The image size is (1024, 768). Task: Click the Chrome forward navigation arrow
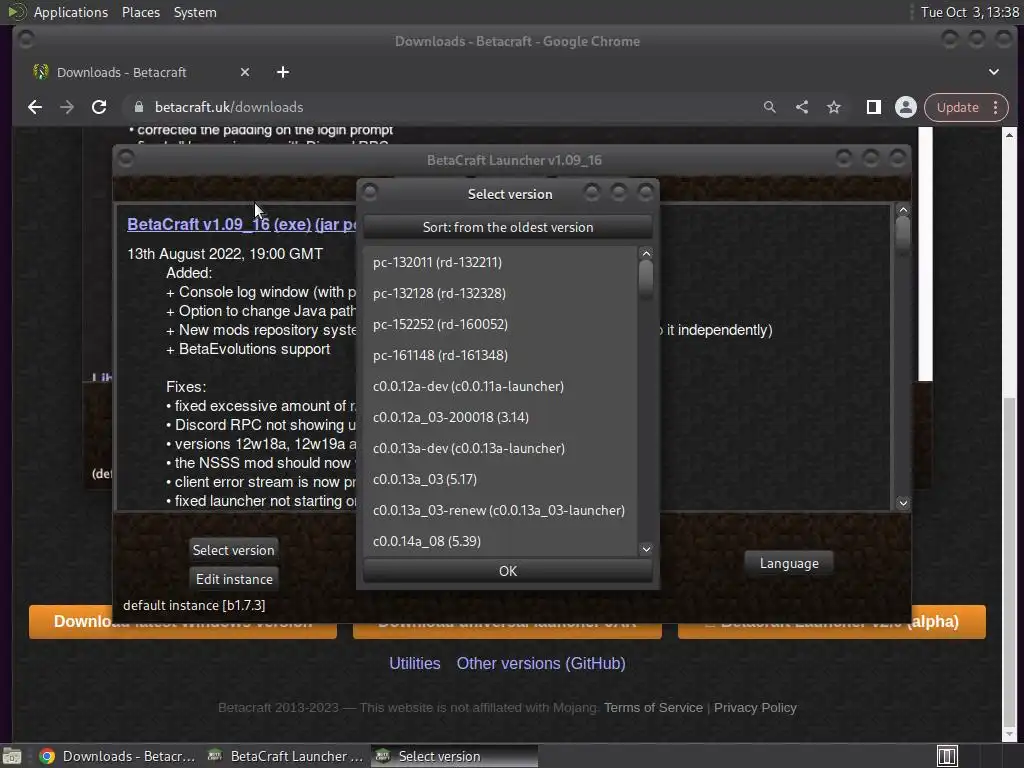(67, 107)
